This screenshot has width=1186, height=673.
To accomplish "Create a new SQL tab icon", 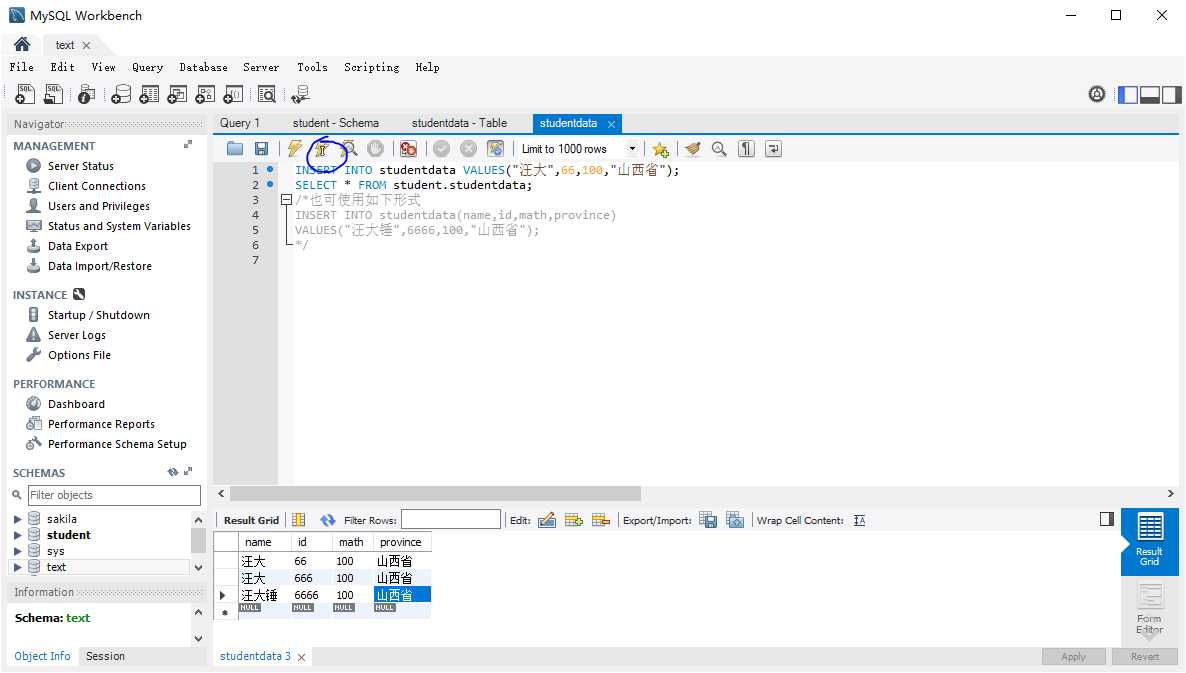I will coord(25,94).
